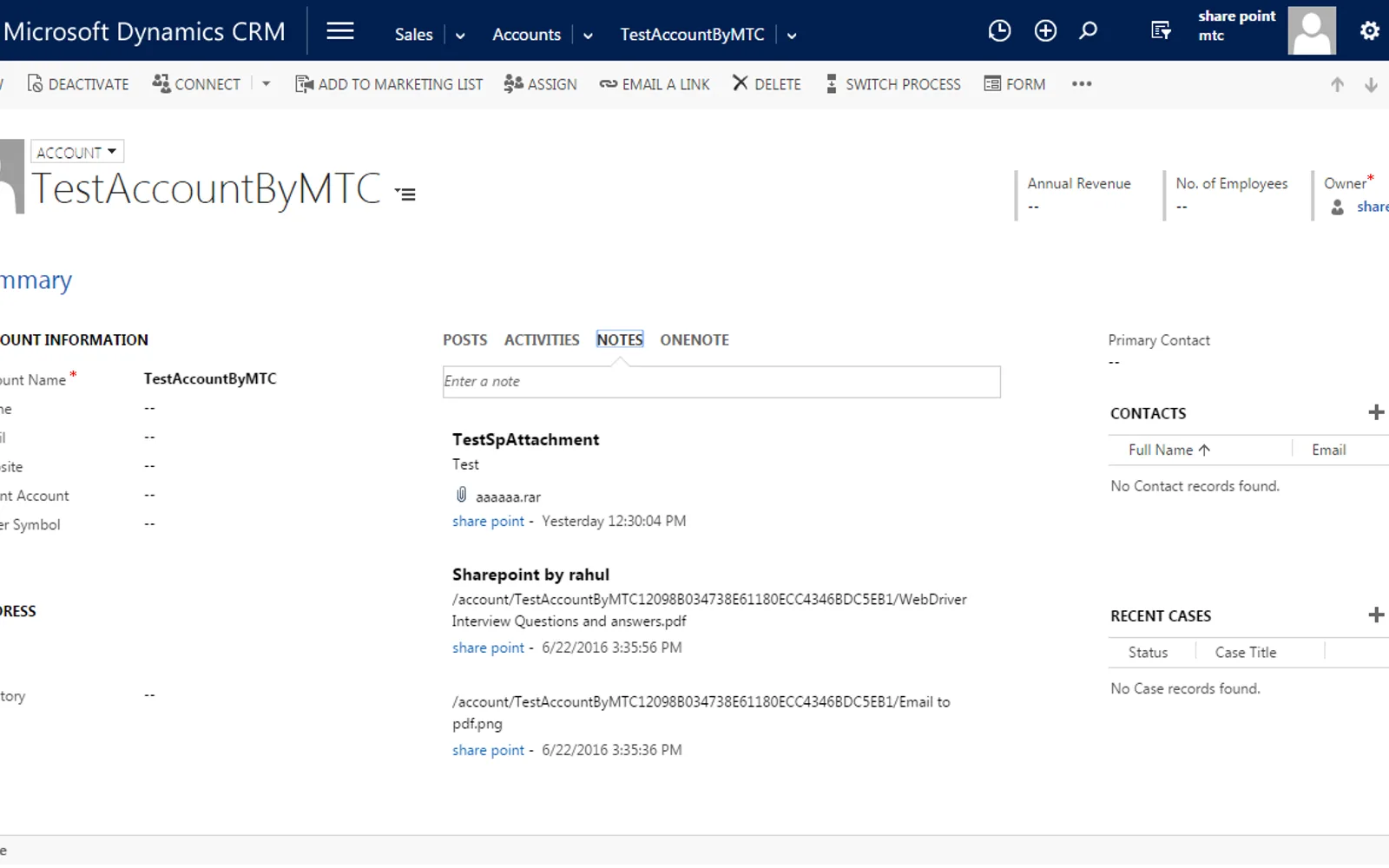1389x868 pixels.
Task: Click share point link dated 3:35:56 PM
Action: click(488, 648)
